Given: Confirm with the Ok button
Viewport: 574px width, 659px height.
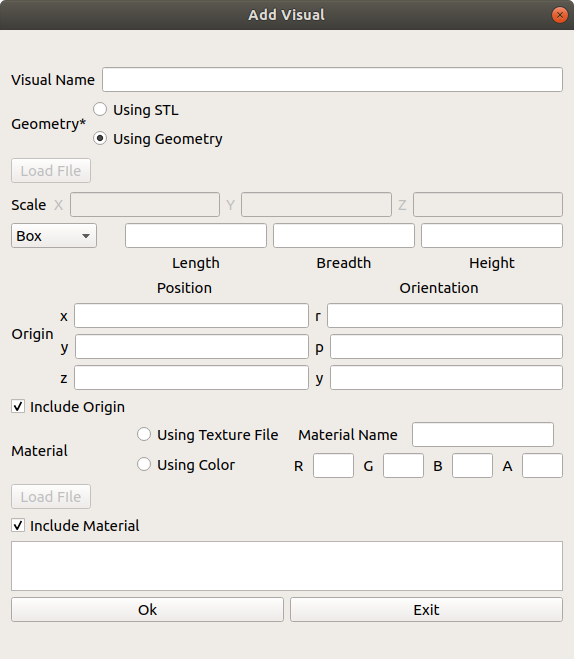Looking at the screenshot, I should click(147, 609).
